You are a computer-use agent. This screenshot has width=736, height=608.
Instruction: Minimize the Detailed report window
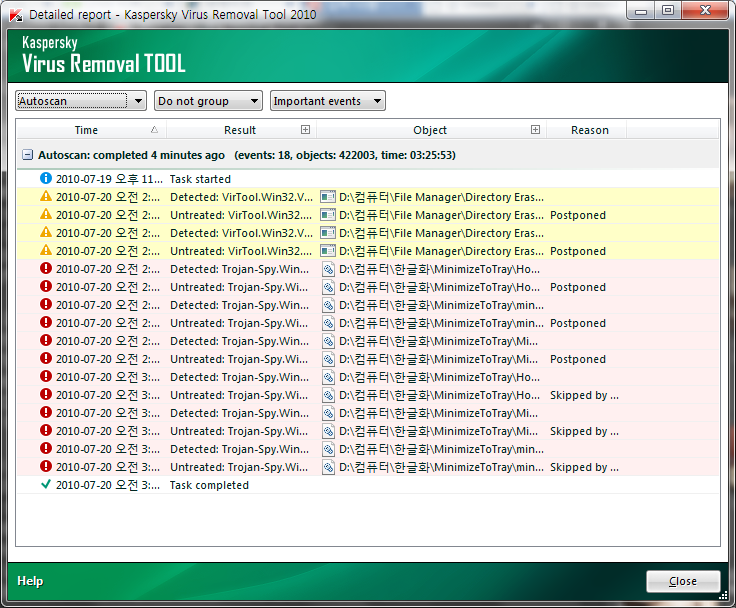point(641,11)
